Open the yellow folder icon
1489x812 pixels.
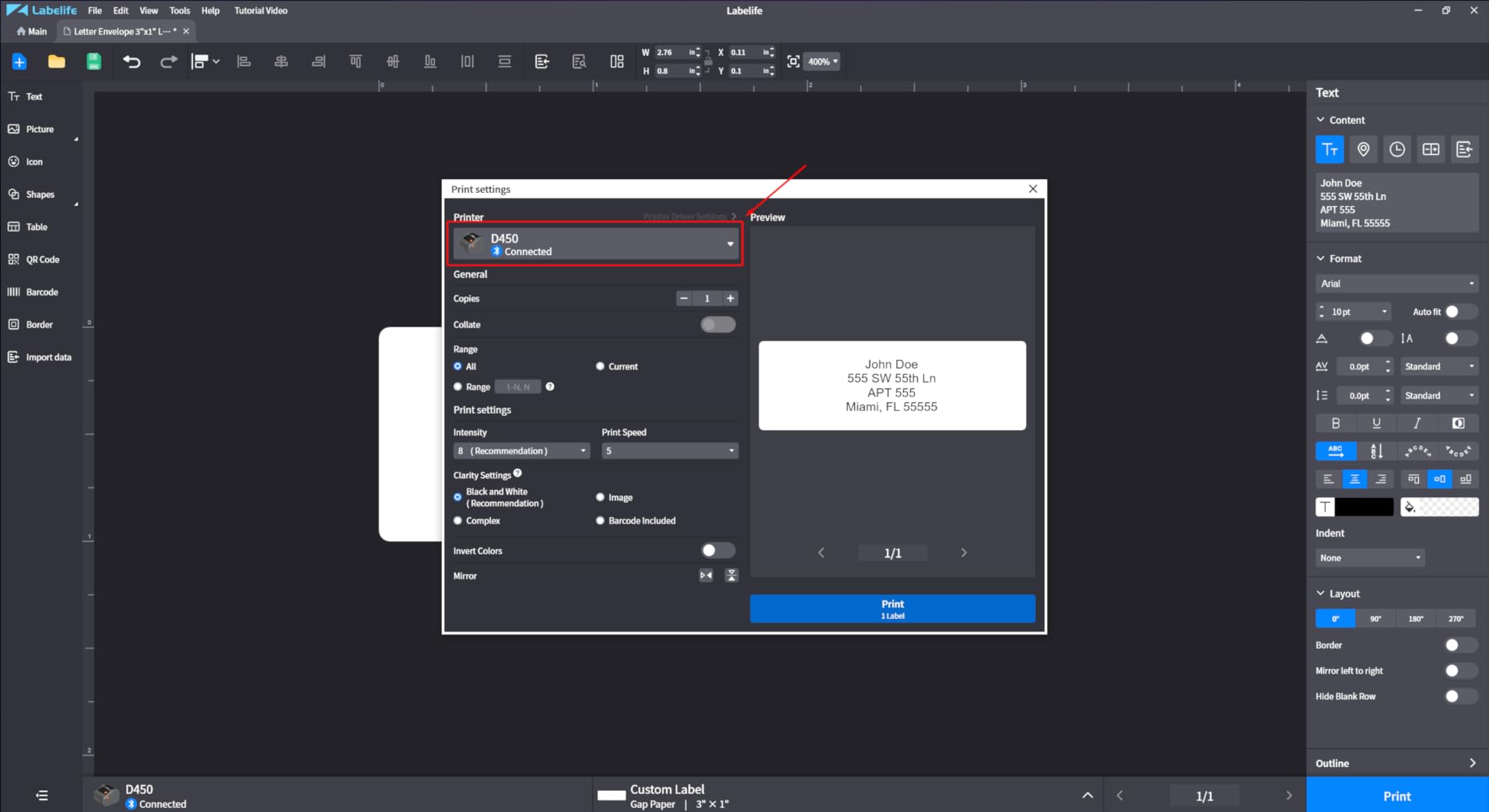point(56,61)
